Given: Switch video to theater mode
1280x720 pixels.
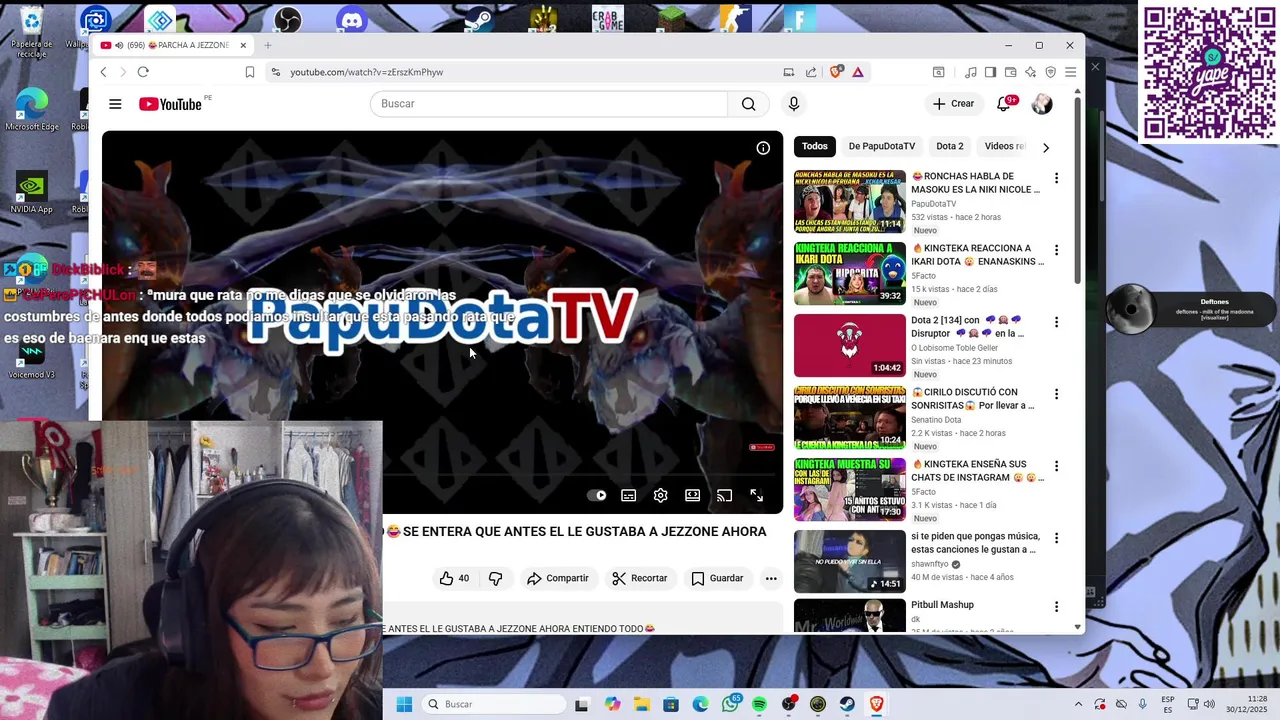Looking at the screenshot, I should 692,495.
